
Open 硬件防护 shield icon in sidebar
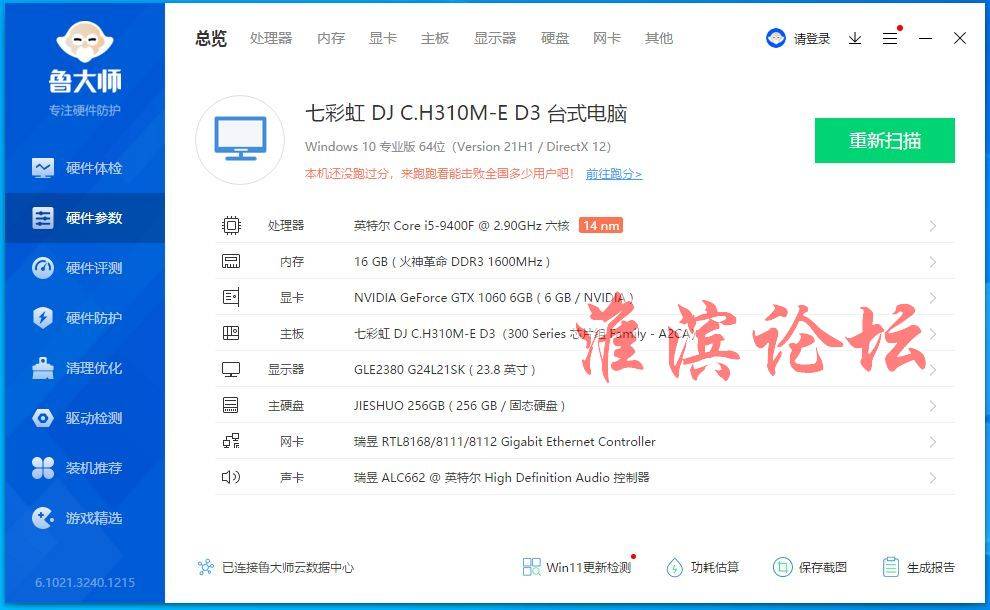(x=43, y=318)
